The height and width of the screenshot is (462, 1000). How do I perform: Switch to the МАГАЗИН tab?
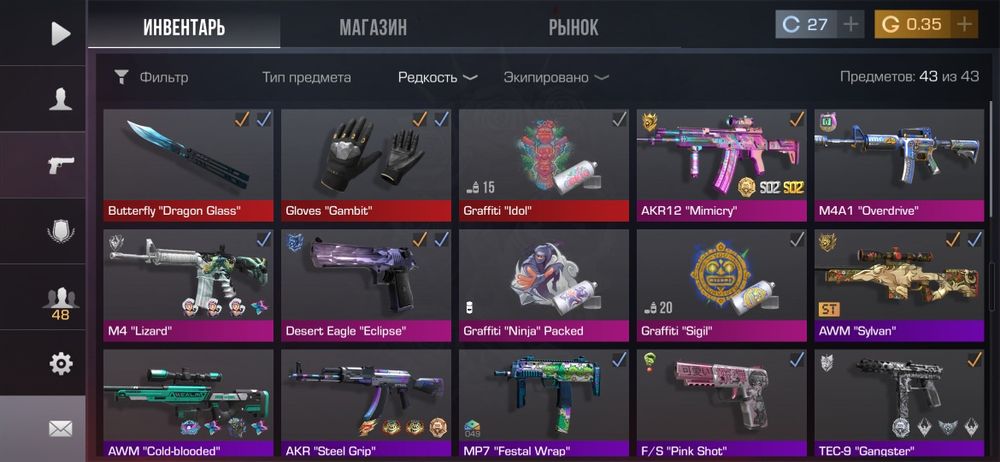coord(373,27)
